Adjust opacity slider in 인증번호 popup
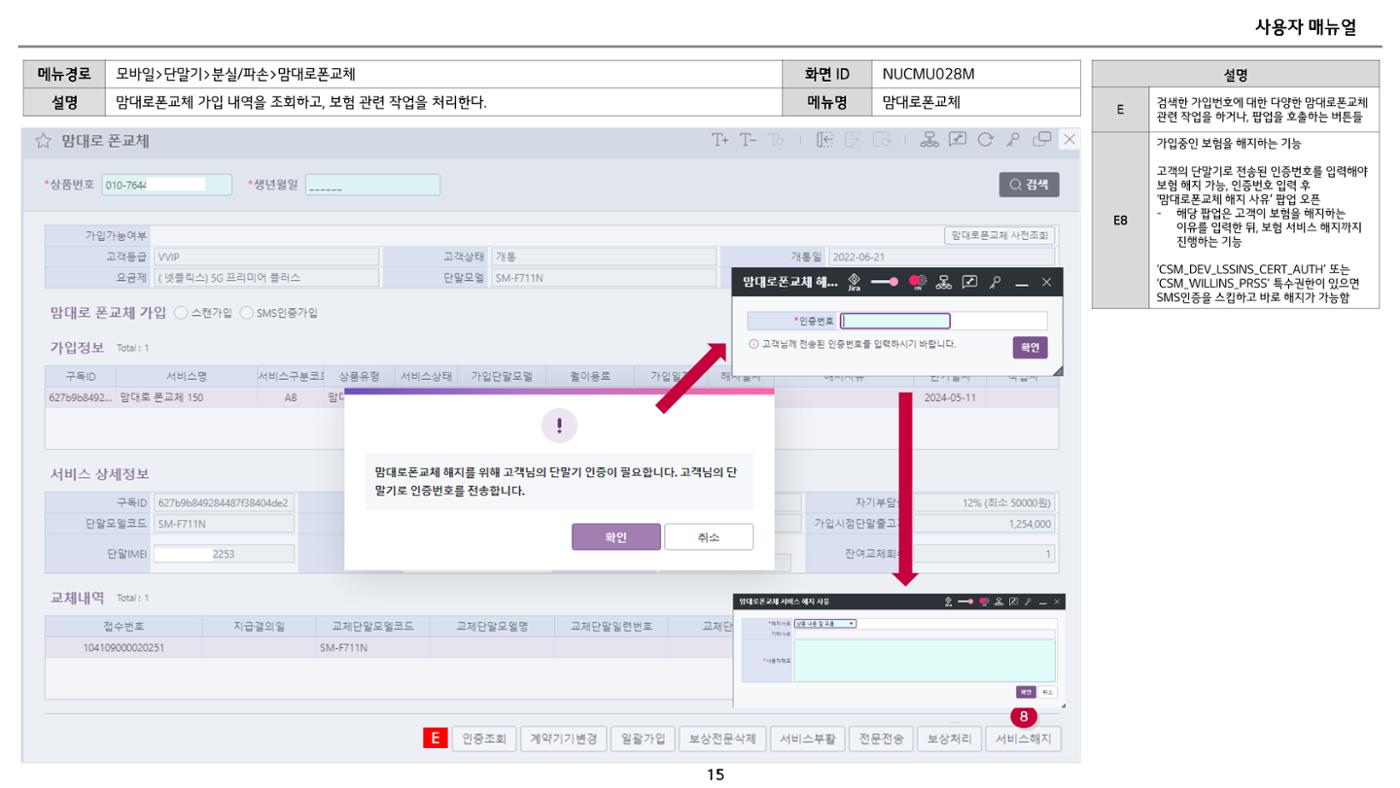 pyautogui.click(x=884, y=283)
